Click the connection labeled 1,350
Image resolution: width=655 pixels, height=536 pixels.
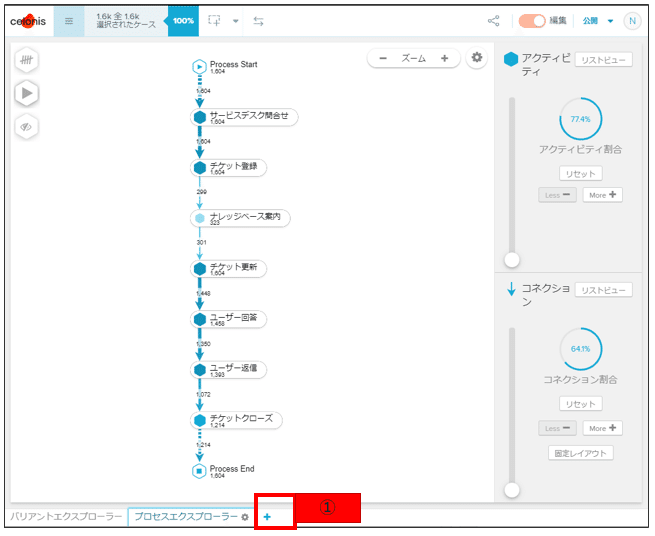(203, 343)
